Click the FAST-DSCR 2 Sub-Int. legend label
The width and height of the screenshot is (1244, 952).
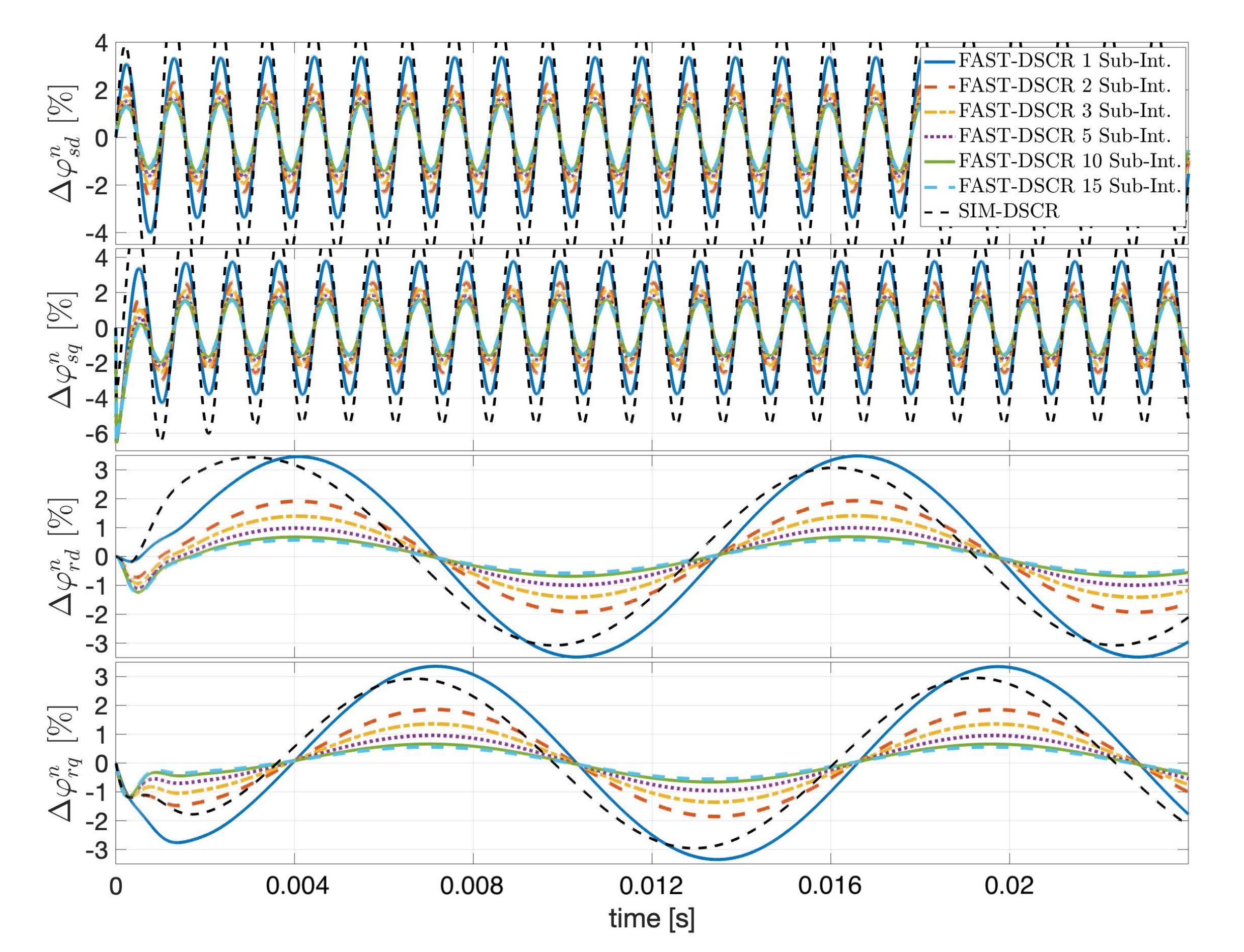(1064, 86)
